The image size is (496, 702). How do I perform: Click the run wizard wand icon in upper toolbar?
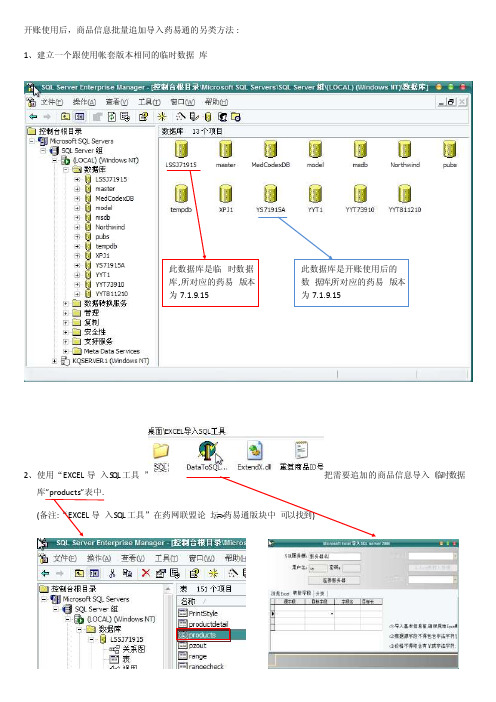coord(180,117)
